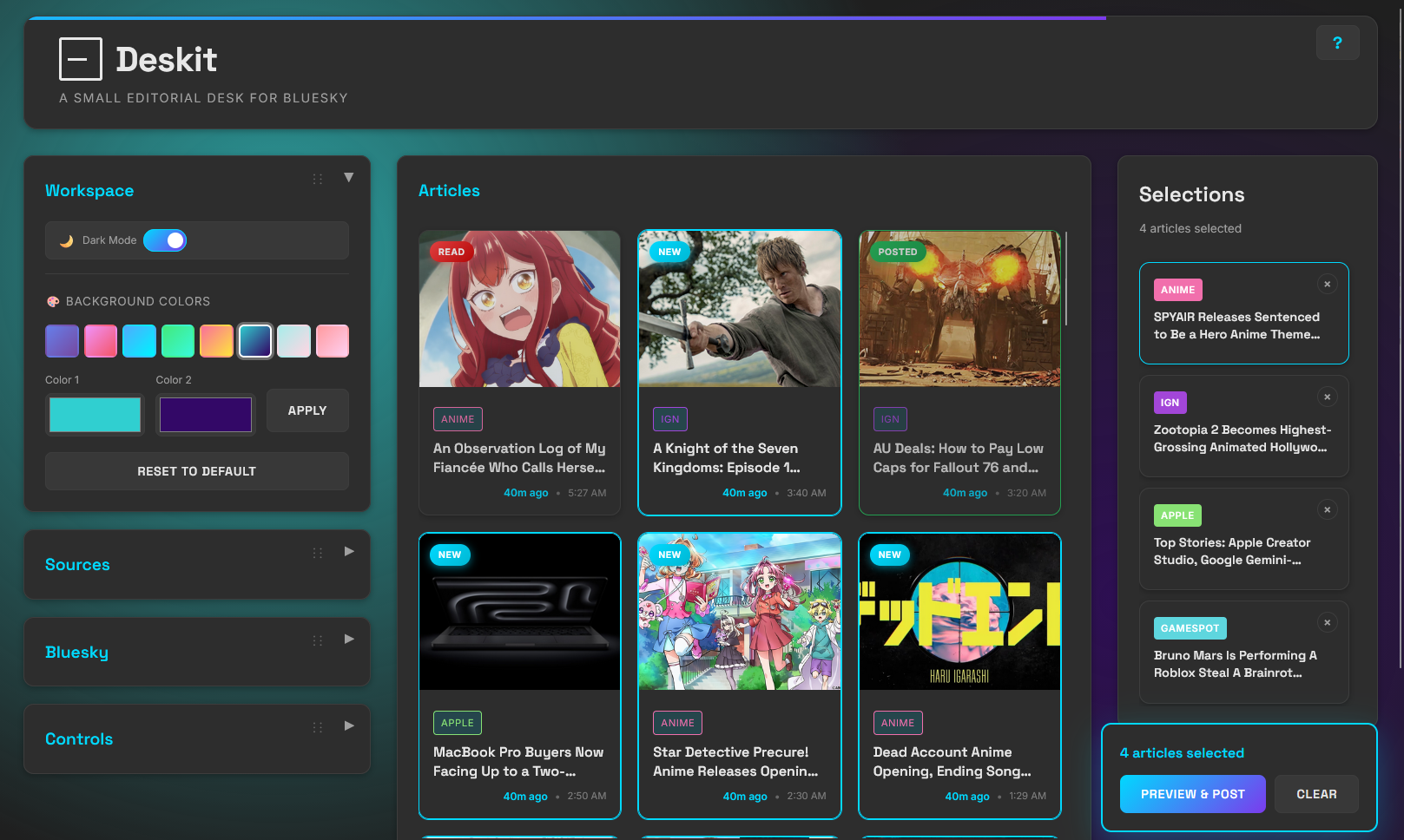Select article title 'A Knight of the Seven Kingdoms'
The width and height of the screenshot is (1404, 840).
[727, 458]
